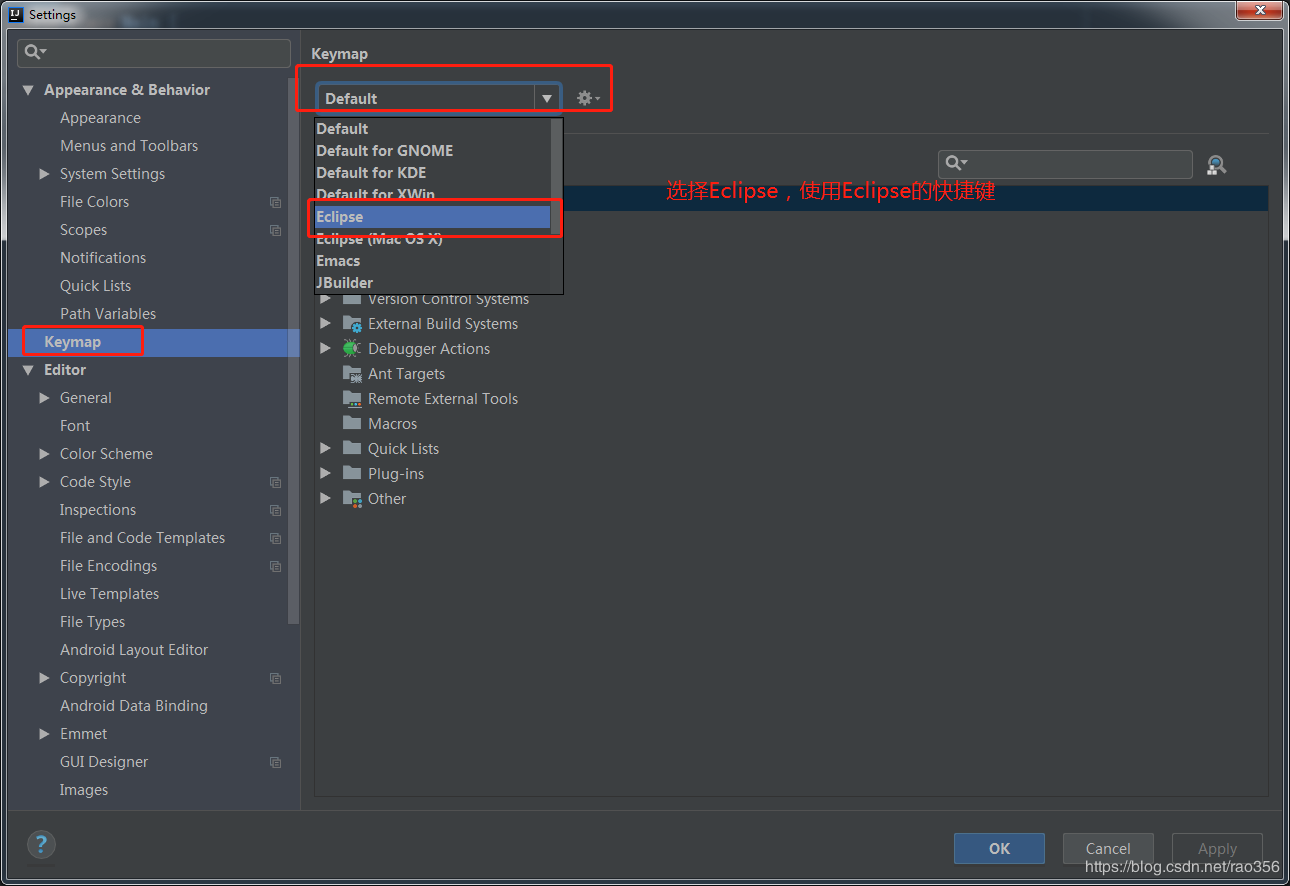Click the project-level icon beside File and Code Templates
1290x886 pixels.
point(276,538)
